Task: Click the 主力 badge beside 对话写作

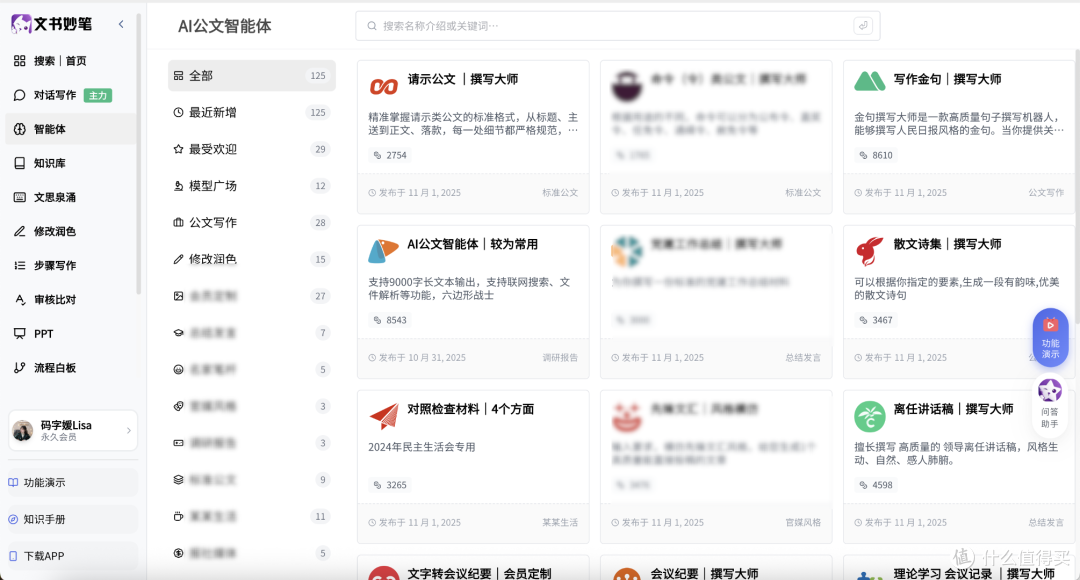Action: tap(98, 96)
